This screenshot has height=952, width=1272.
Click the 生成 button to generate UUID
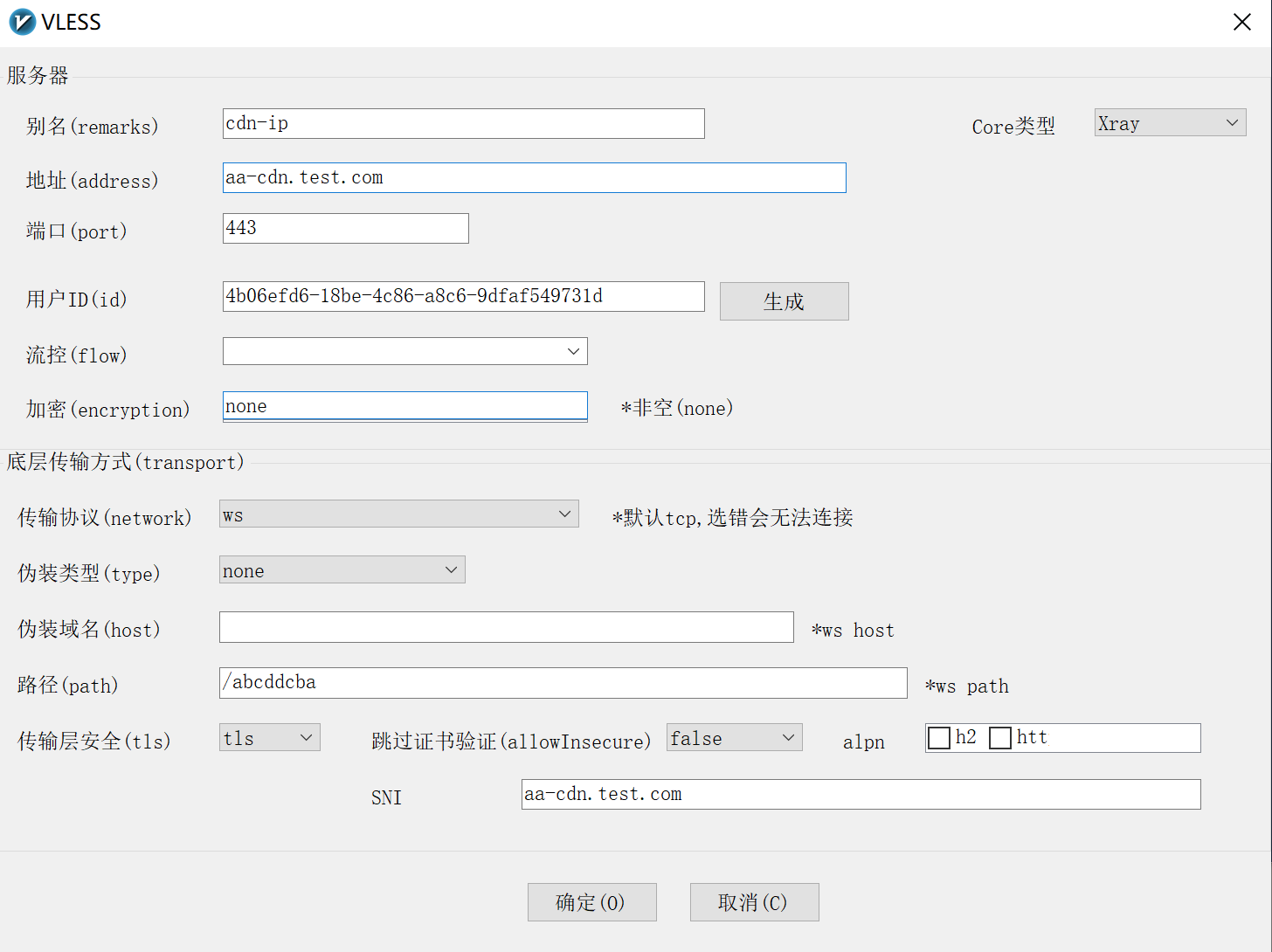(x=783, y=300)
